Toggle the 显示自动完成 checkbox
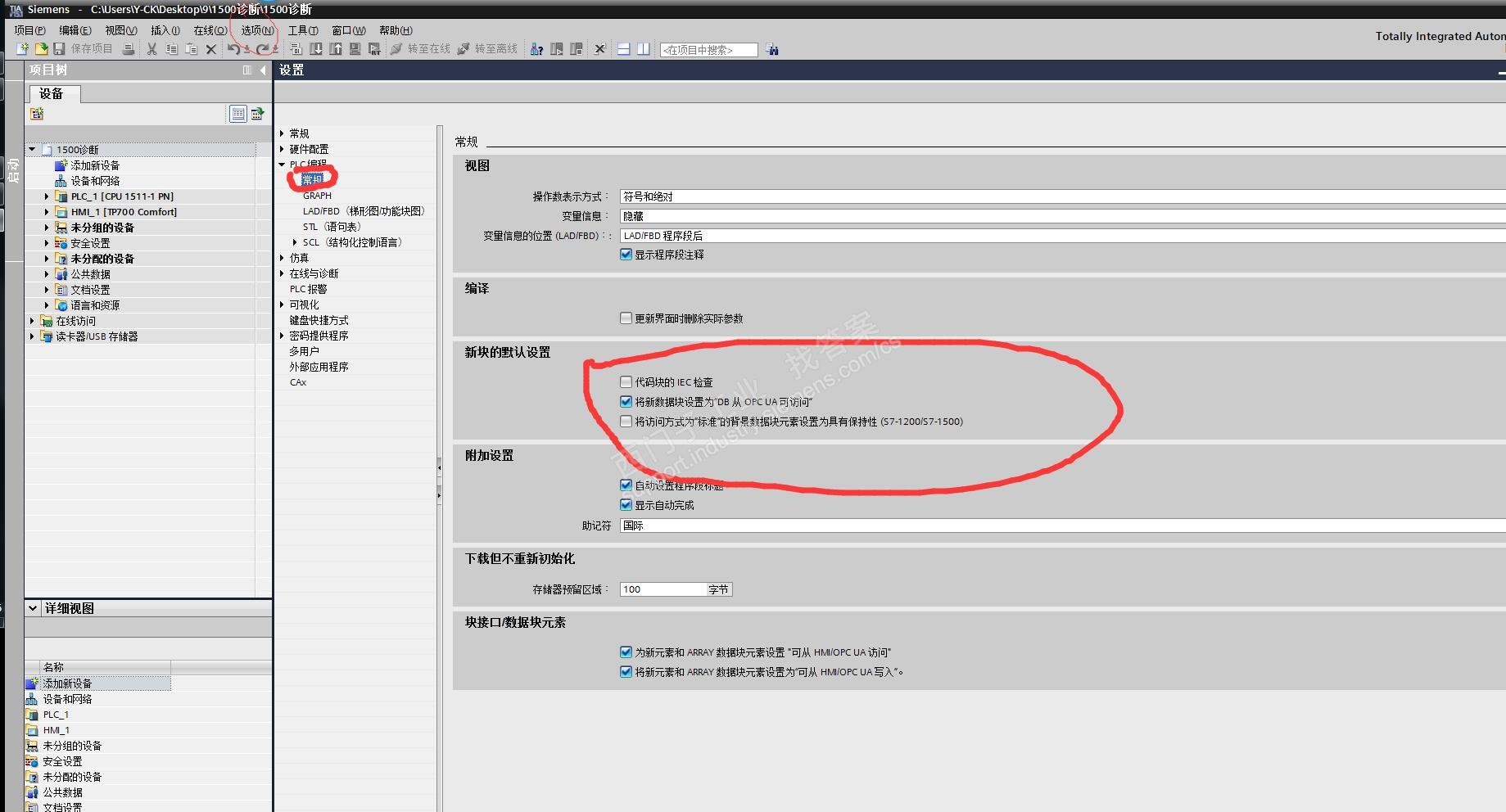 [626, 505]
